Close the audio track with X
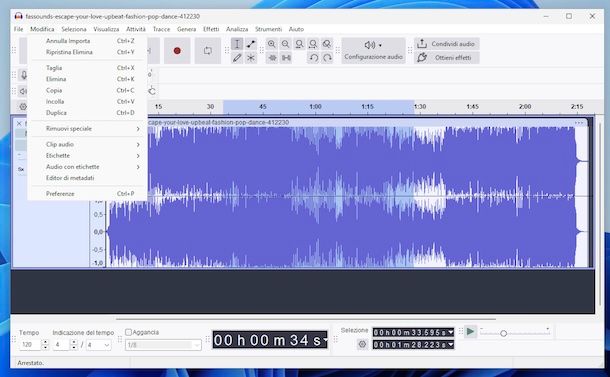610x377 pixels. tap(19, 123)
